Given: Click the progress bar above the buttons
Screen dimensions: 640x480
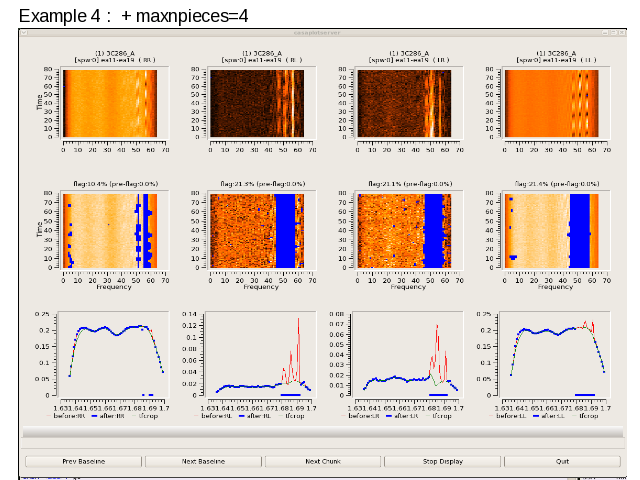Looking at the screenshot, I should pyautogui.click(x=323, y=432).
